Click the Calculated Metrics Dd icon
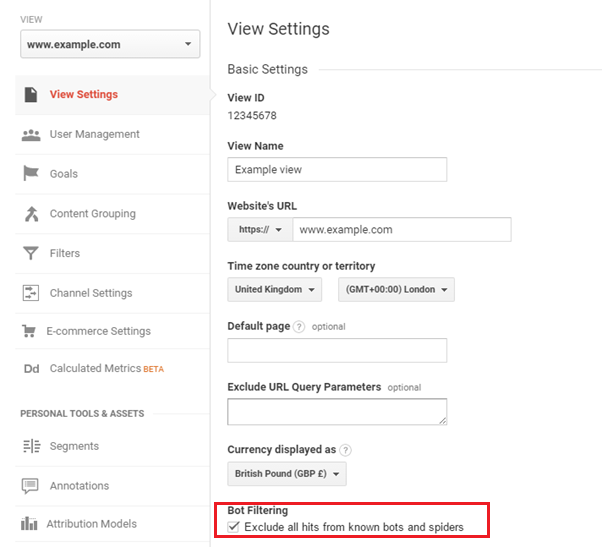The image size is (602, 547). pos(30,369)
